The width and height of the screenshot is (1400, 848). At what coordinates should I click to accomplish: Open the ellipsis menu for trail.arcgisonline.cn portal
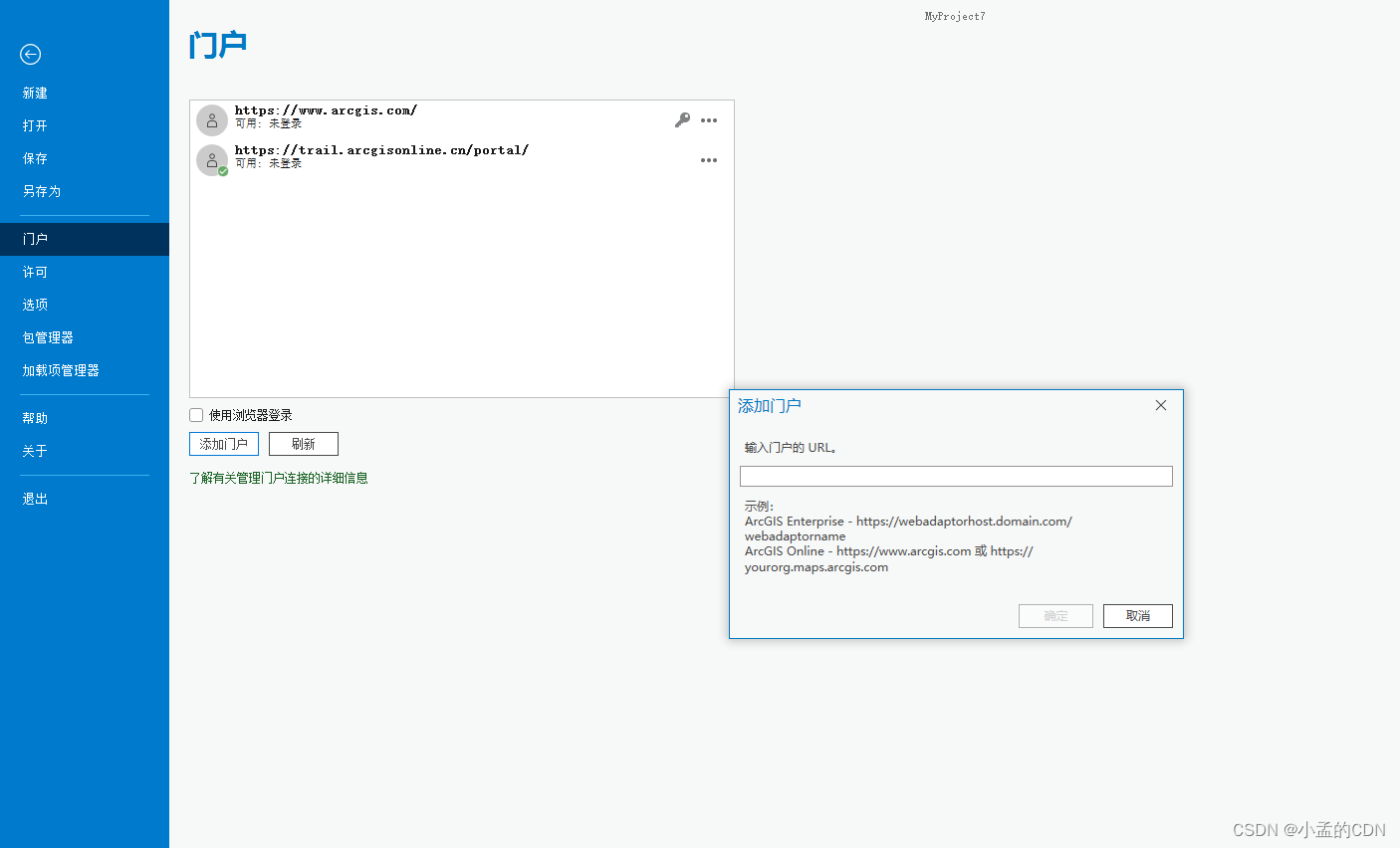[x=709, y=160]
